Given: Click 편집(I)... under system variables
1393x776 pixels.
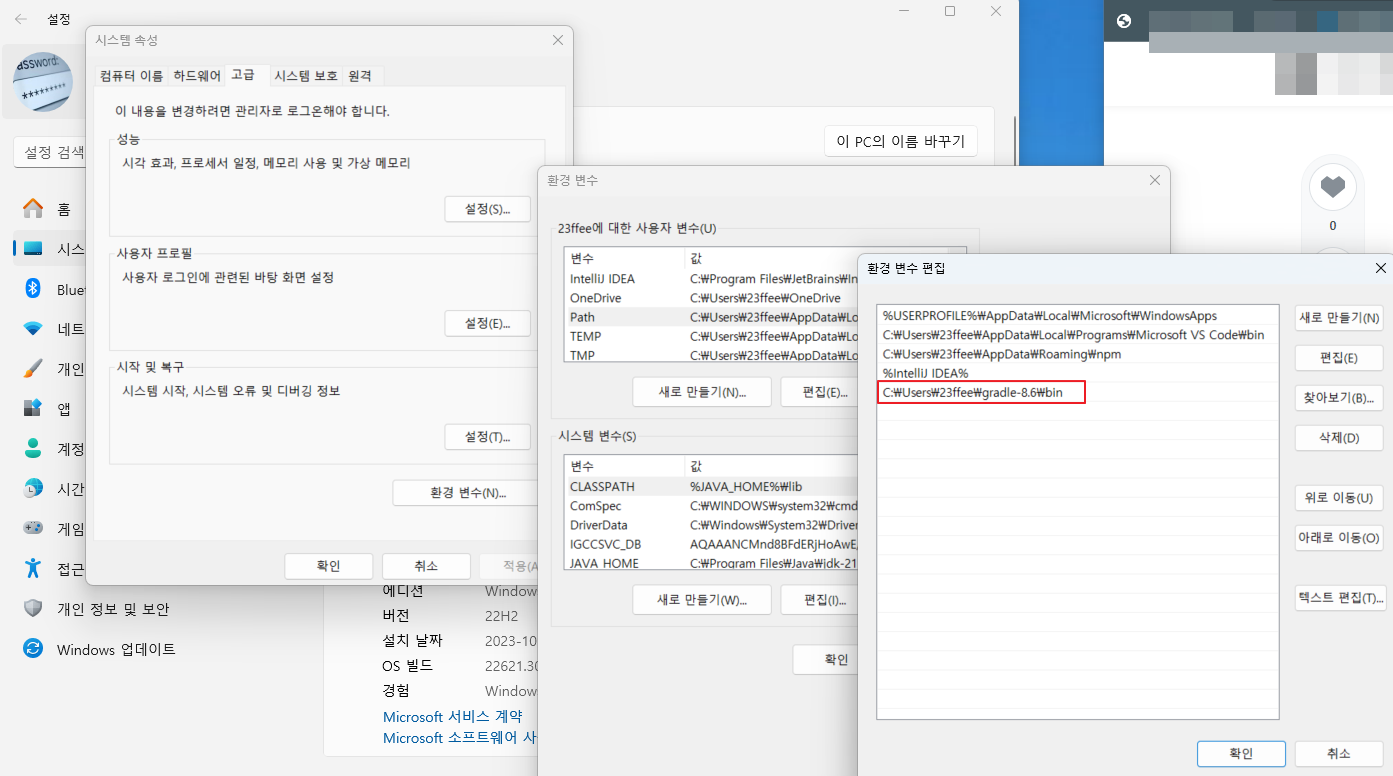Looking at the screenshot, I should coord(819,600).
